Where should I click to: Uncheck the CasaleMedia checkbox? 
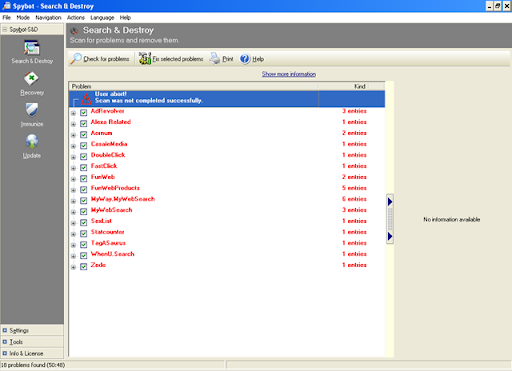(84, 145)
